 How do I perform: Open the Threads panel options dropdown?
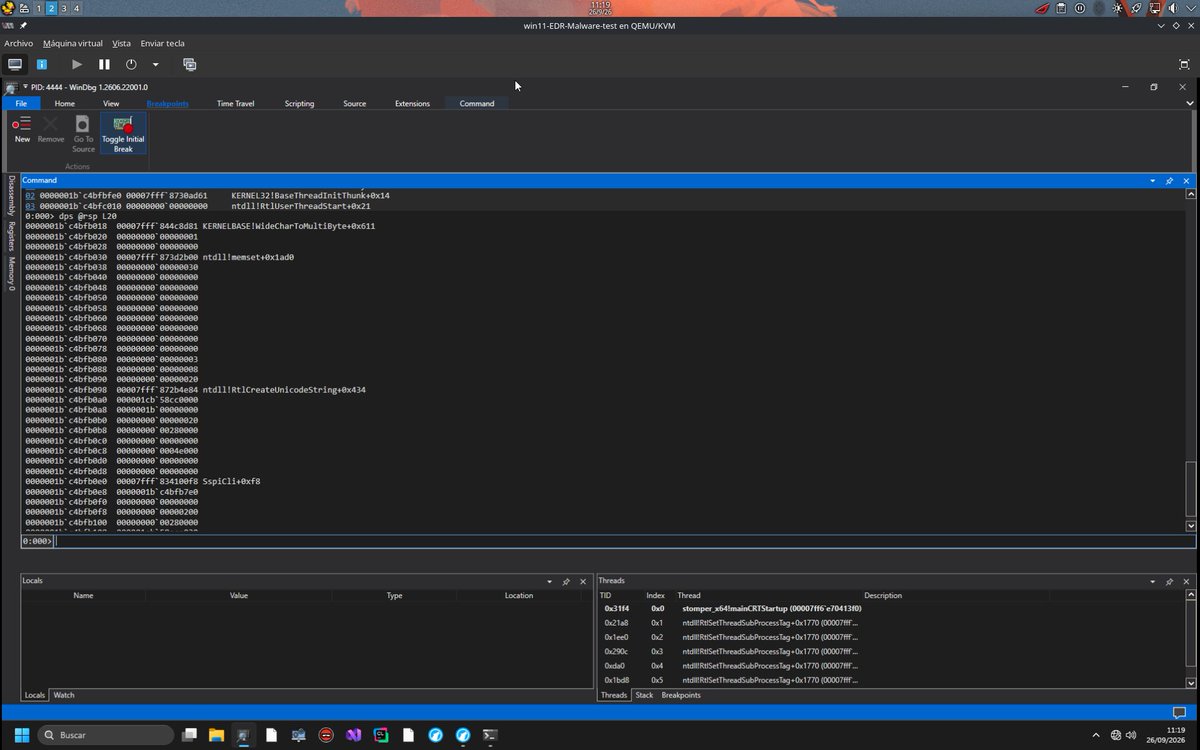(x=1150, y=581)
